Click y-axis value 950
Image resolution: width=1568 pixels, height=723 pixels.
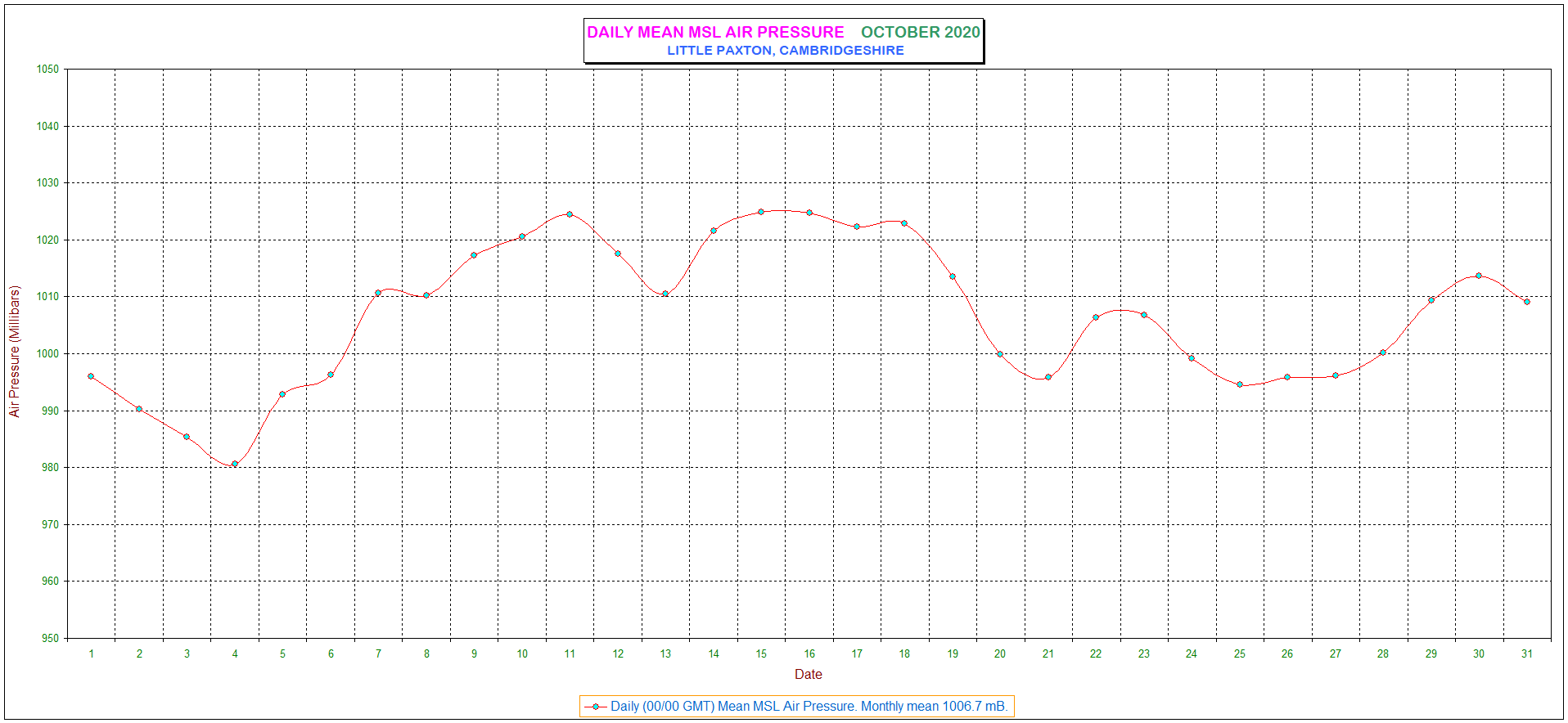click(50, 638)
